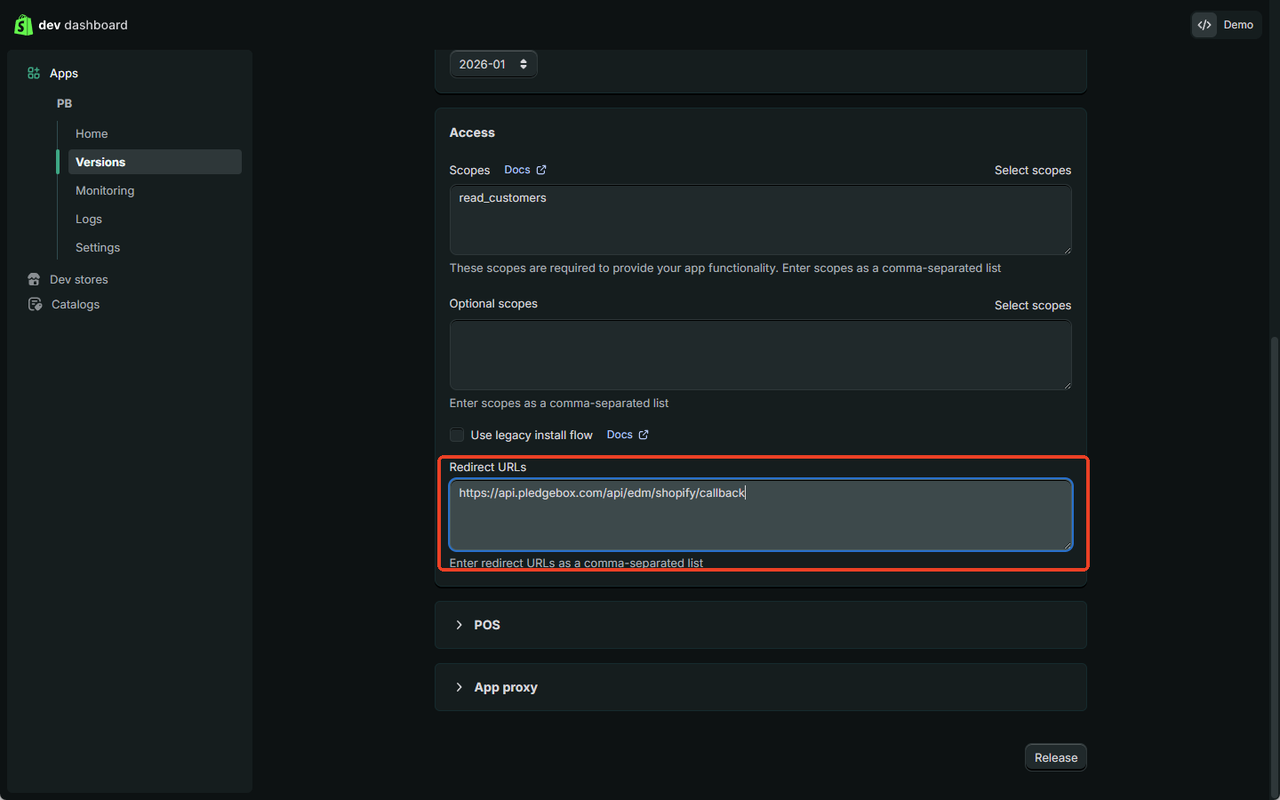Viewport: 1280px width, 800px height.
Task: Click external link icon beside legacy flow Docs
Action: [643, 435]
